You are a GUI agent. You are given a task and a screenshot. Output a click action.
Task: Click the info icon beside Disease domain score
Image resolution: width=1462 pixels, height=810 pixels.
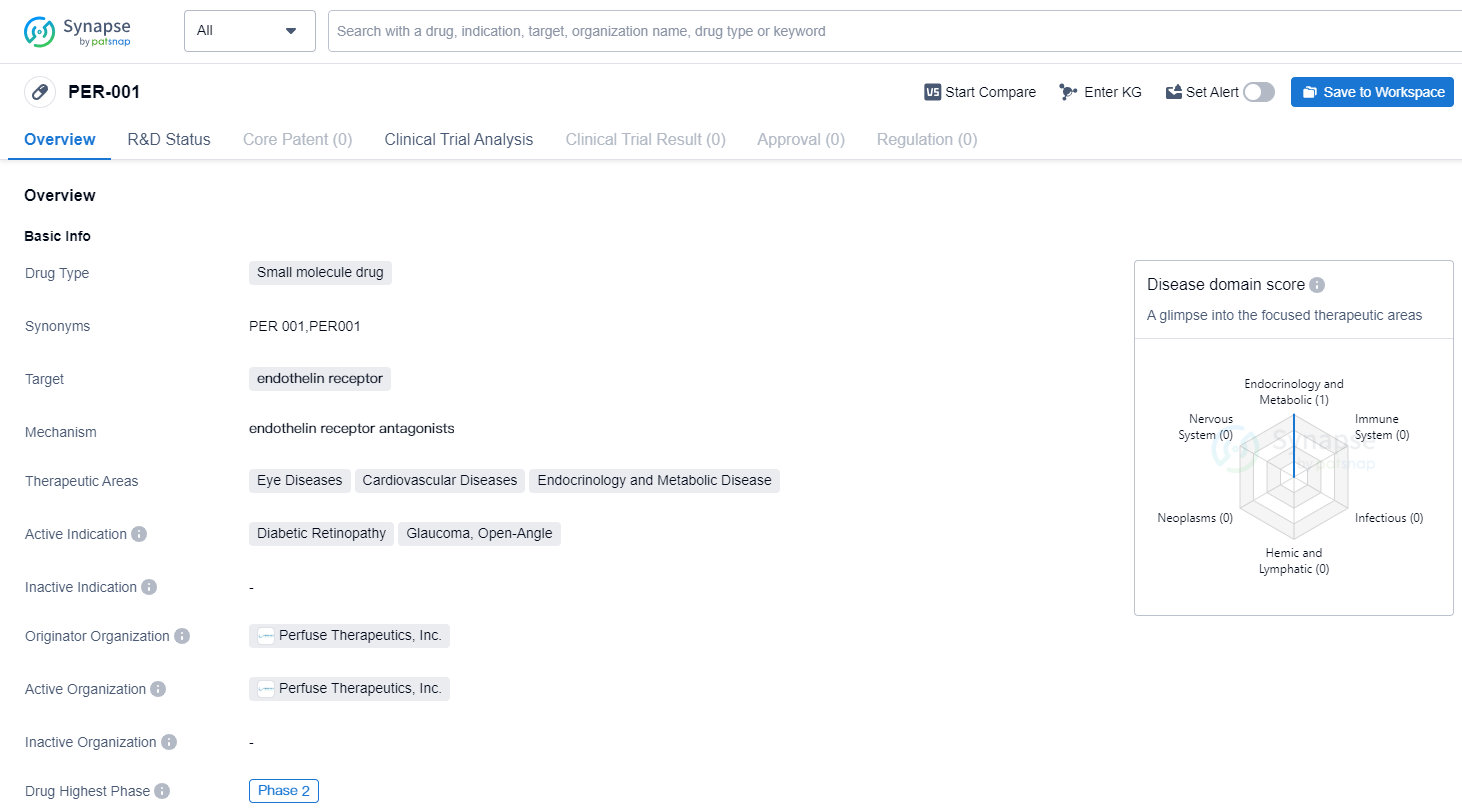pyautogui.click(x=1317, y=285)
